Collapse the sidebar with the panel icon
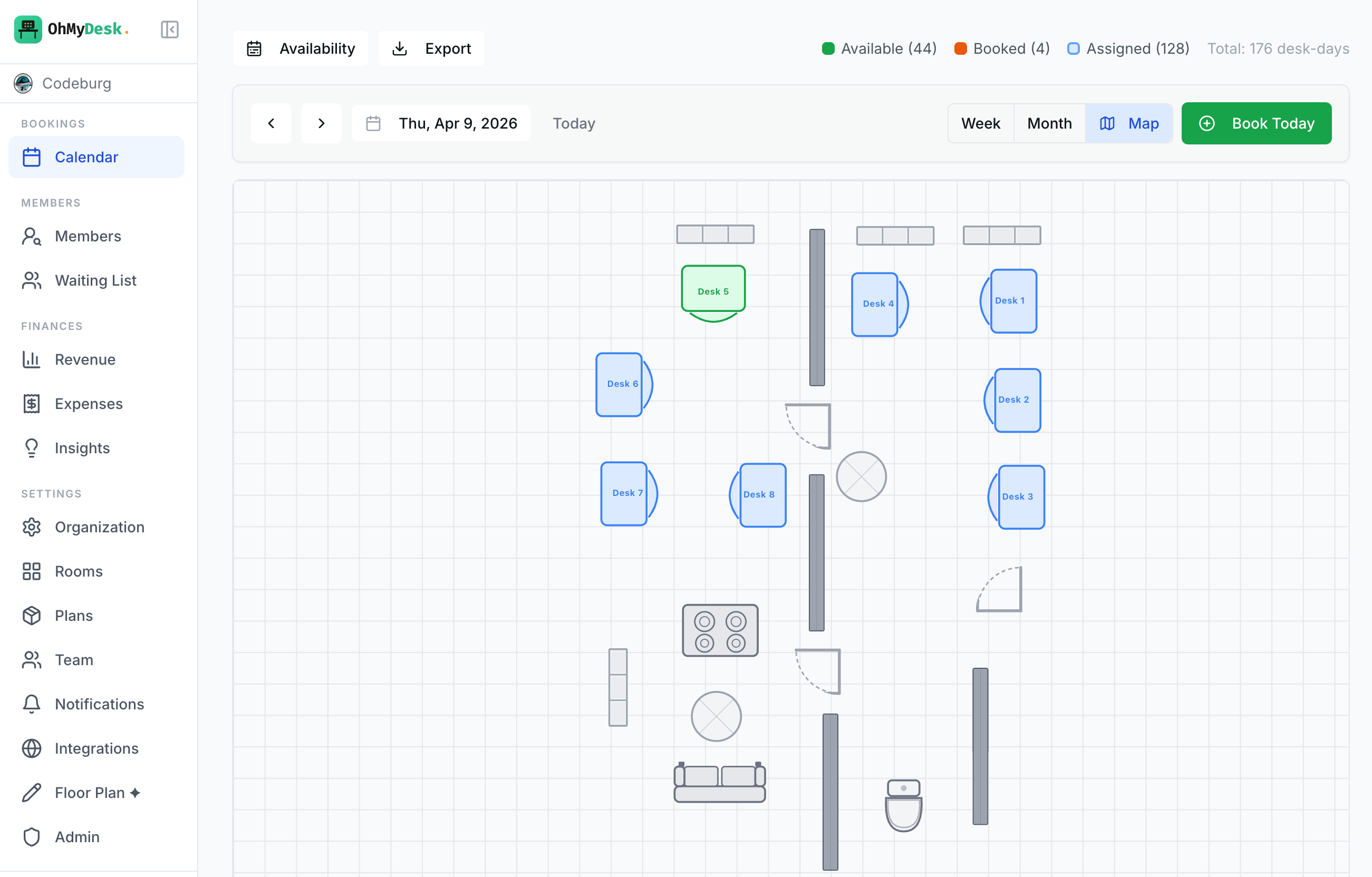The width and height of the screenshot is (1372, 877). 169,29
